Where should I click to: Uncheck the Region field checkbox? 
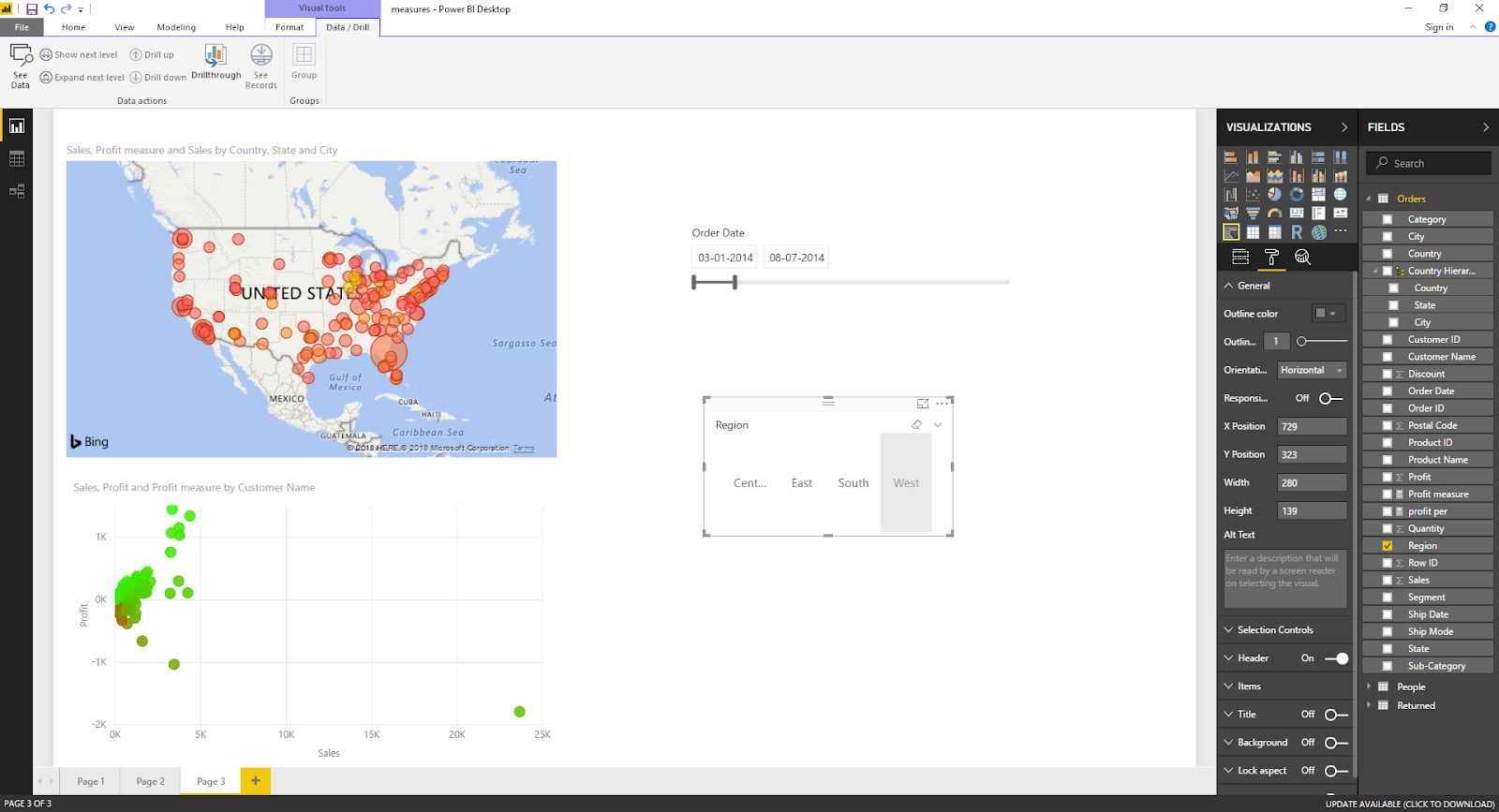click(x=1388, y=546)
